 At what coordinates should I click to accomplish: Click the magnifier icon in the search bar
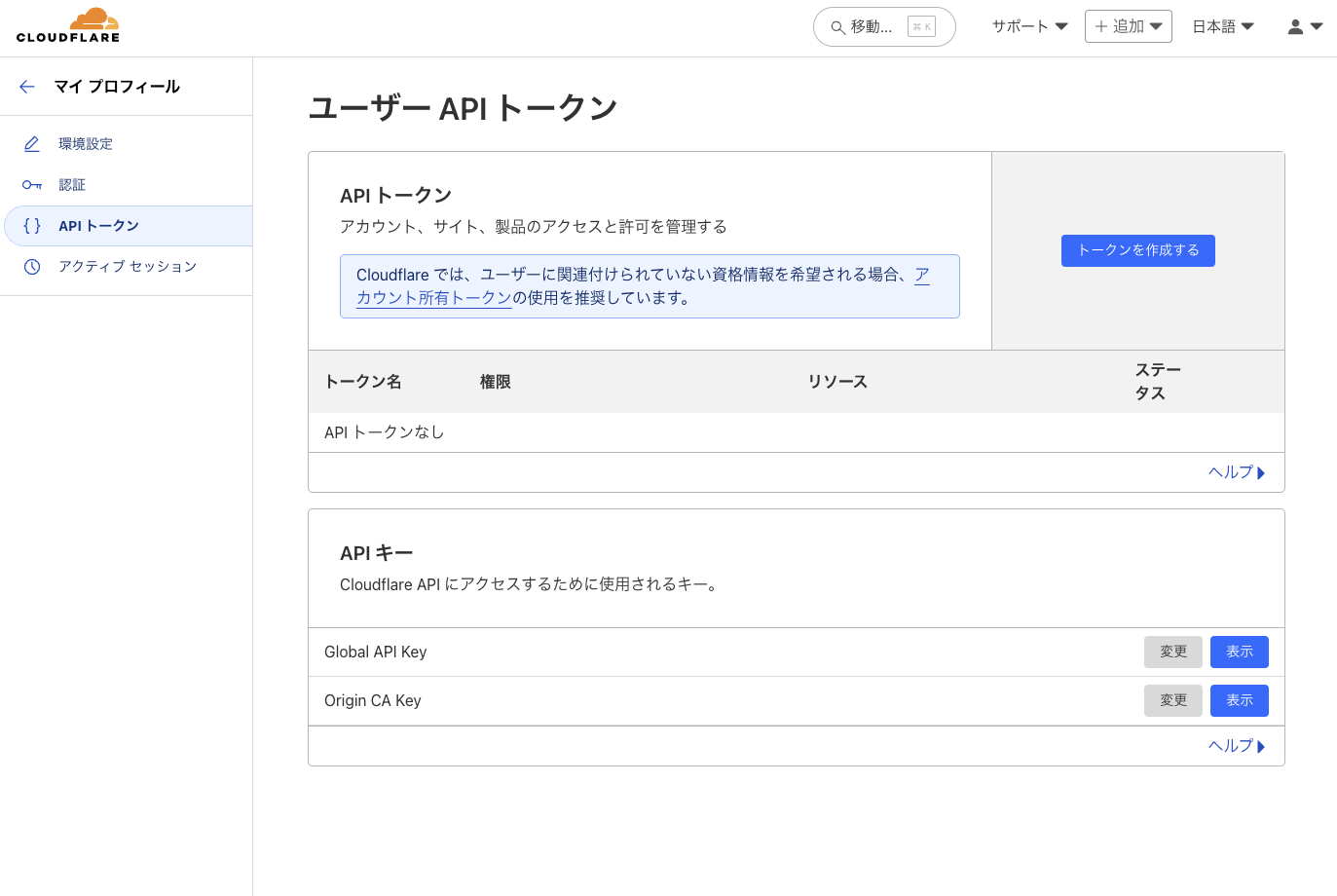[837, 27]
